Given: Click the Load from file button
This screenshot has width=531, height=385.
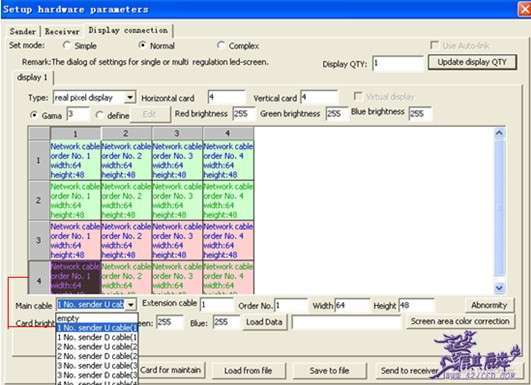Looking at the screenshot, I should [x=248, y=371].
